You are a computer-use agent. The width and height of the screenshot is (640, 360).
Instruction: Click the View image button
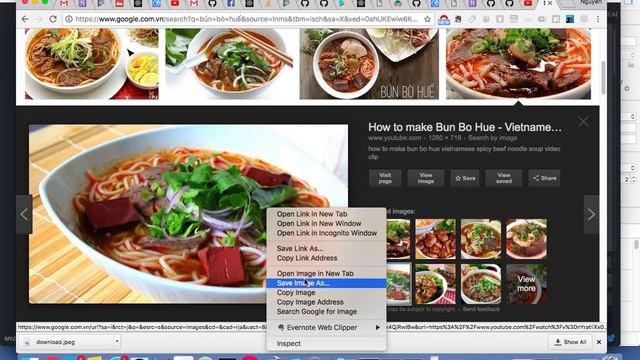[425, 178]
